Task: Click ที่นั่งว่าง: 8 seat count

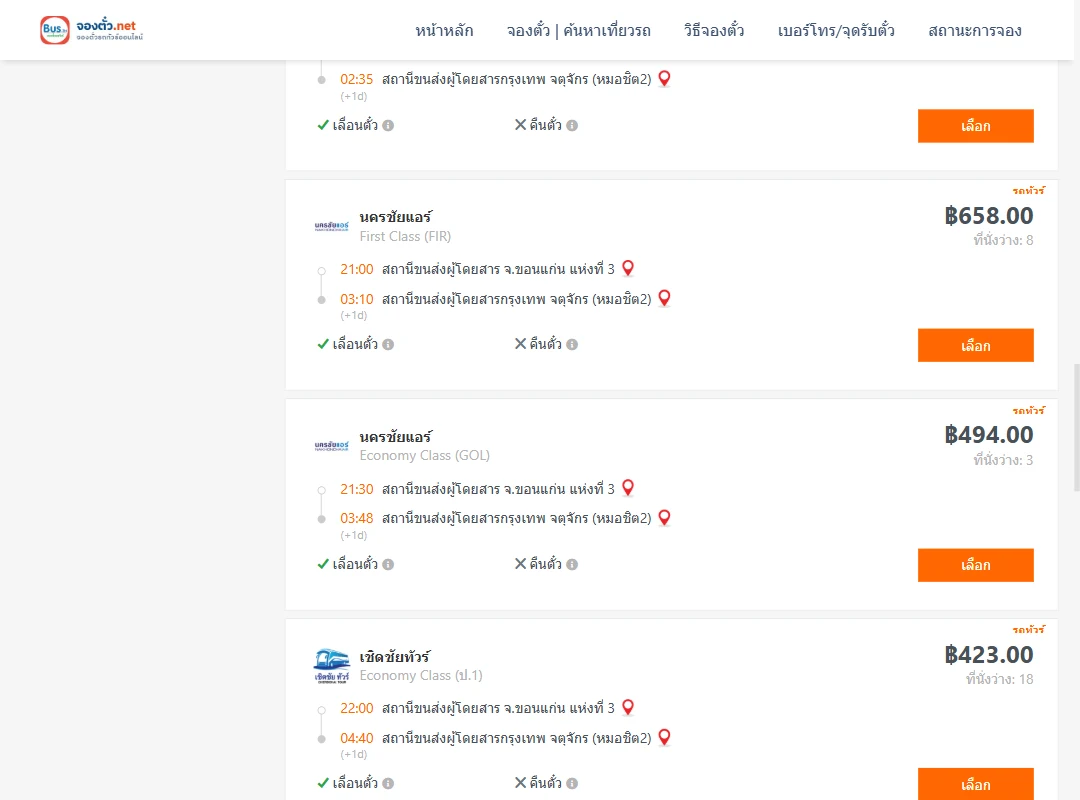Action: click(1003, 240)
